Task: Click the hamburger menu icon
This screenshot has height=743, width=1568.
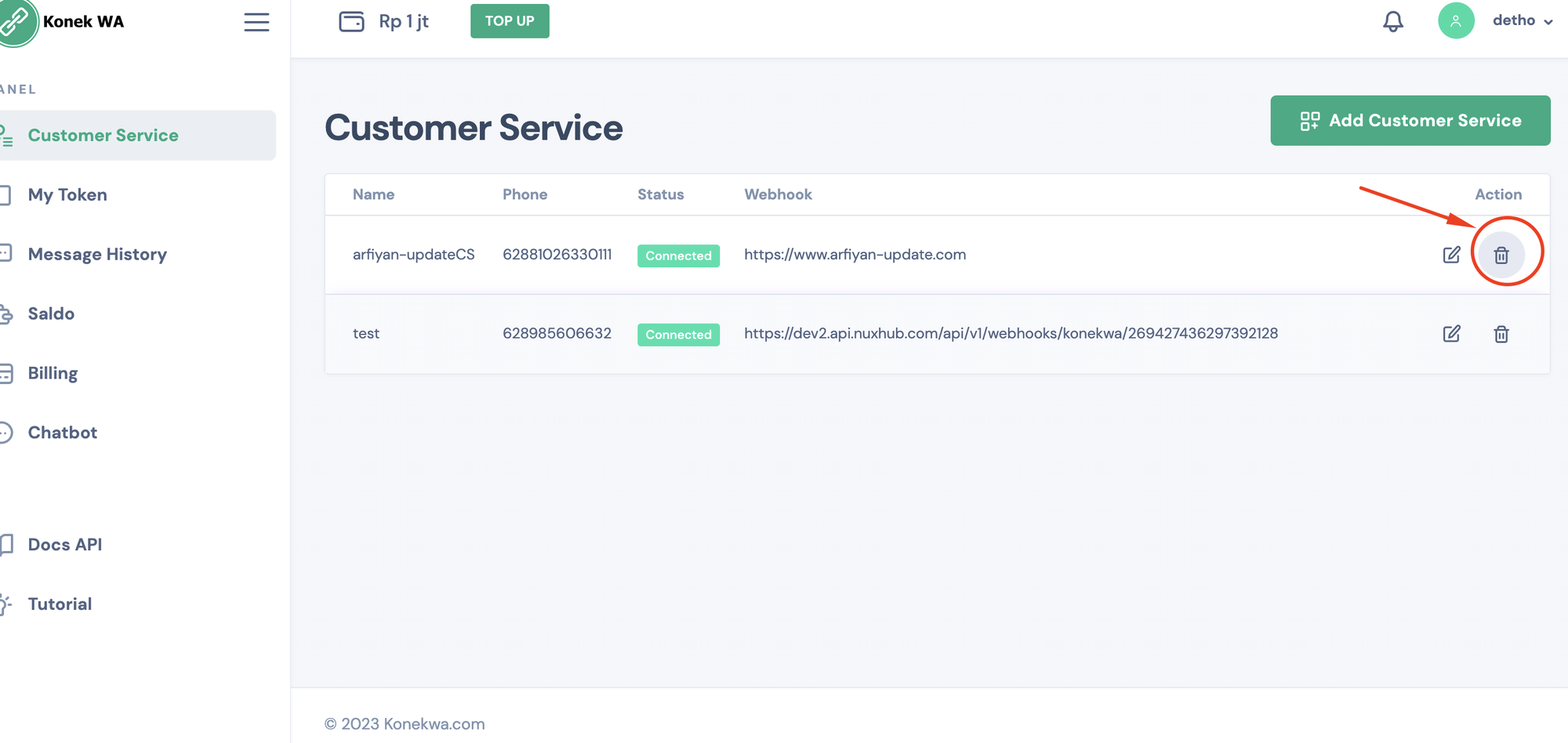Action: 256,22
